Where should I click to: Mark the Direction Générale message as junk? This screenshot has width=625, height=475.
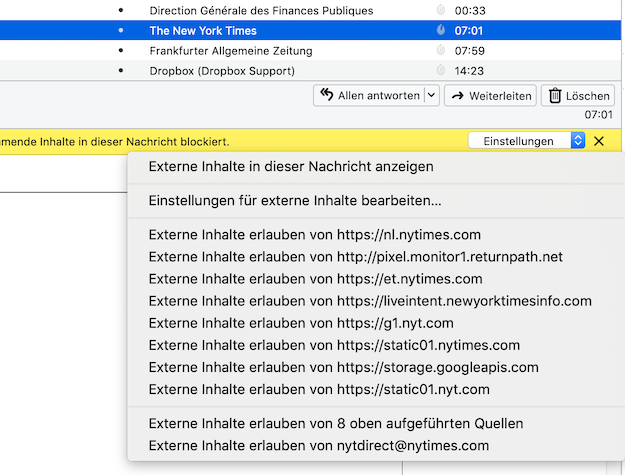(x=441, y=10)
